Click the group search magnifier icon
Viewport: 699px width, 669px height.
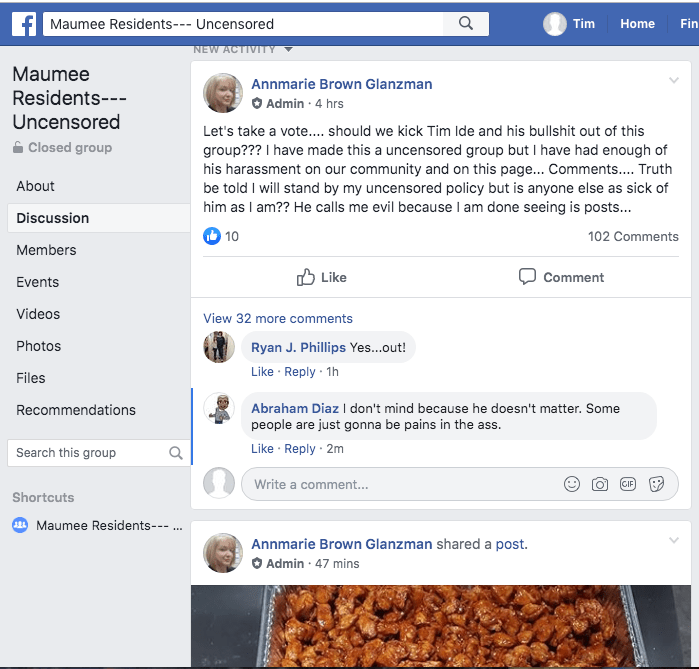(x=176, y=453)
